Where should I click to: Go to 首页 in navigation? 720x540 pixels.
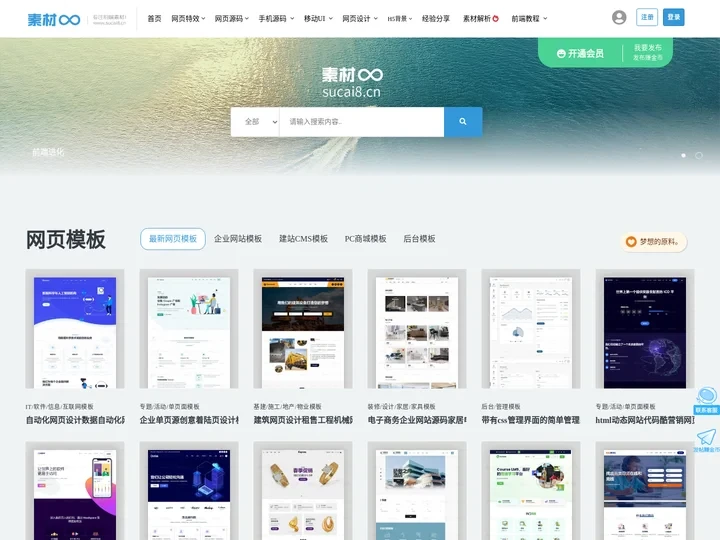154,19
